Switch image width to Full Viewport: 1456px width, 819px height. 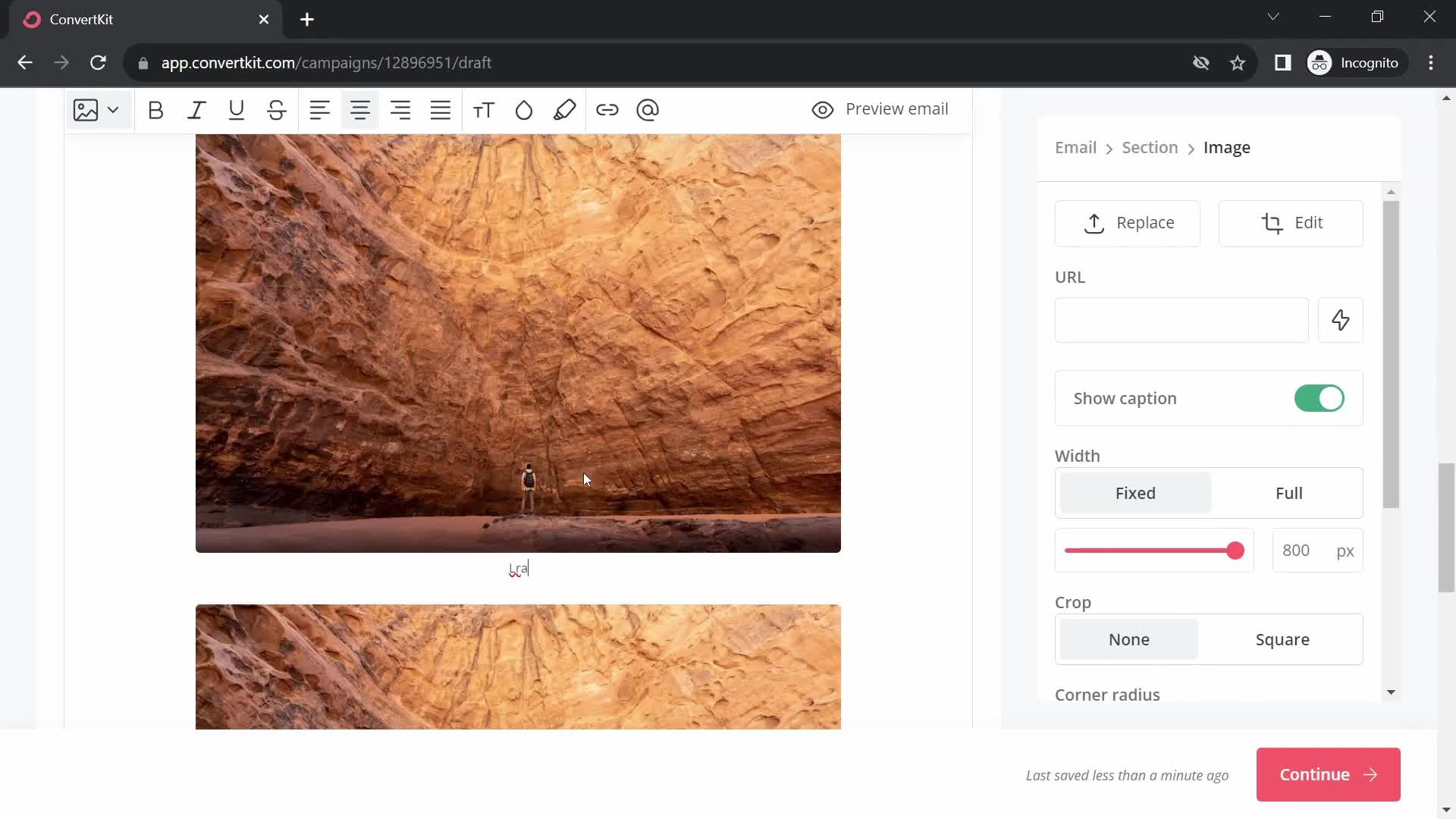(1289, 493)
